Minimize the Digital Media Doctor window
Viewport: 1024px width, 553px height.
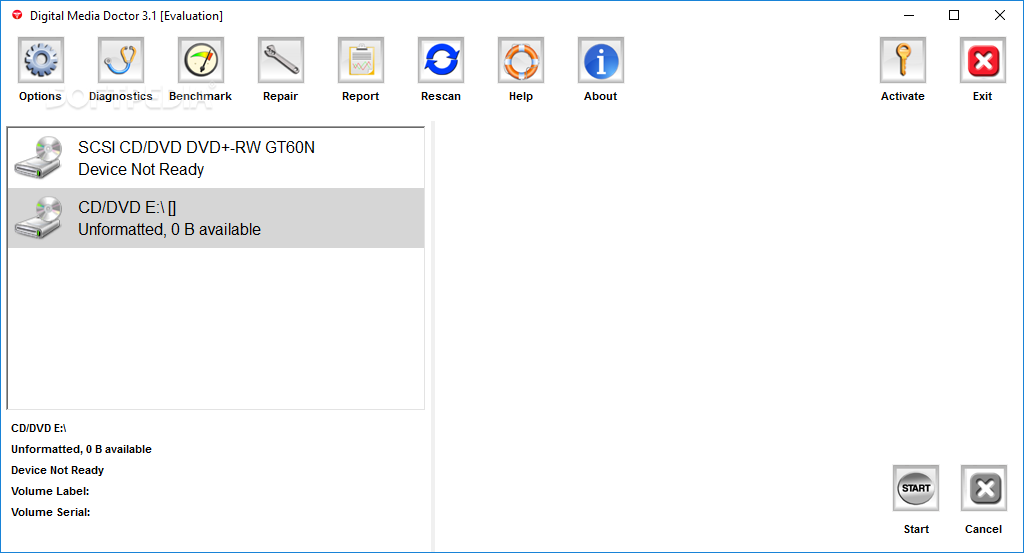[x=908, y=15]
